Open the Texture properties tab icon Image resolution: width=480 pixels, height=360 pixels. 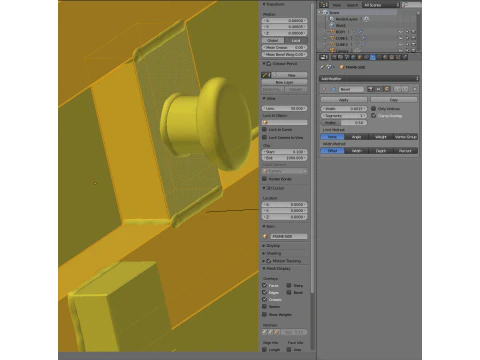coord(392,57)
